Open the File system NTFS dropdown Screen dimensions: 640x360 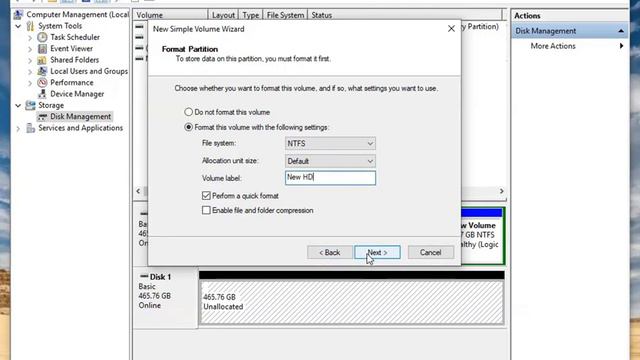point(330,143)
